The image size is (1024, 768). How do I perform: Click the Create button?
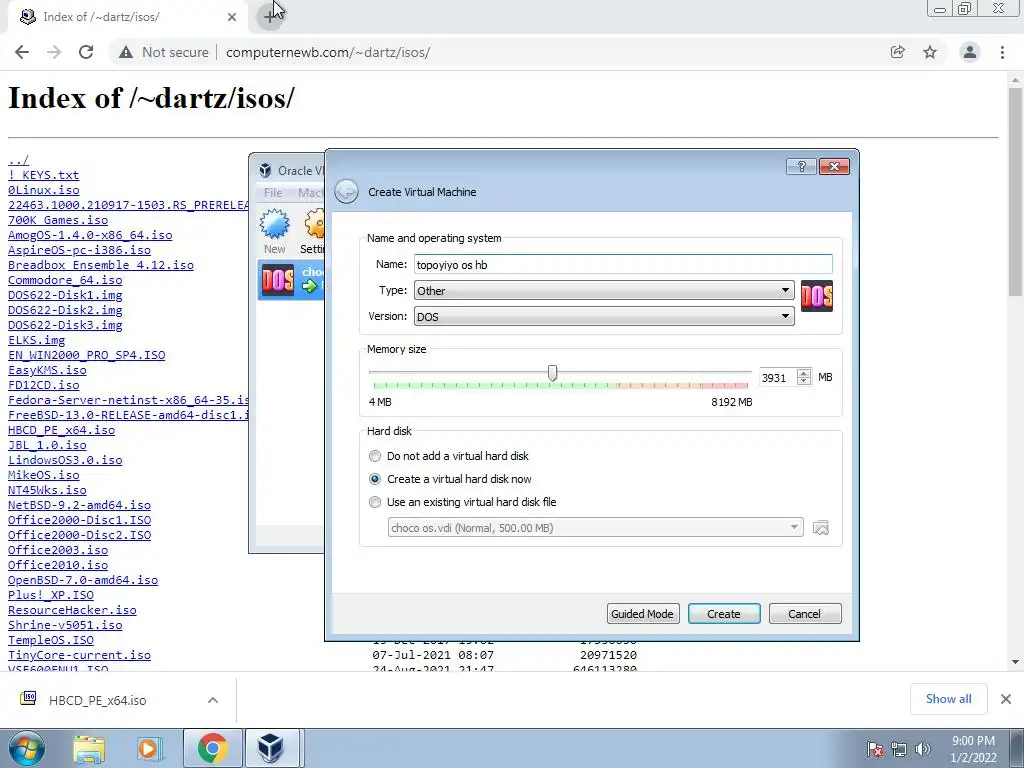click(724, 614)
